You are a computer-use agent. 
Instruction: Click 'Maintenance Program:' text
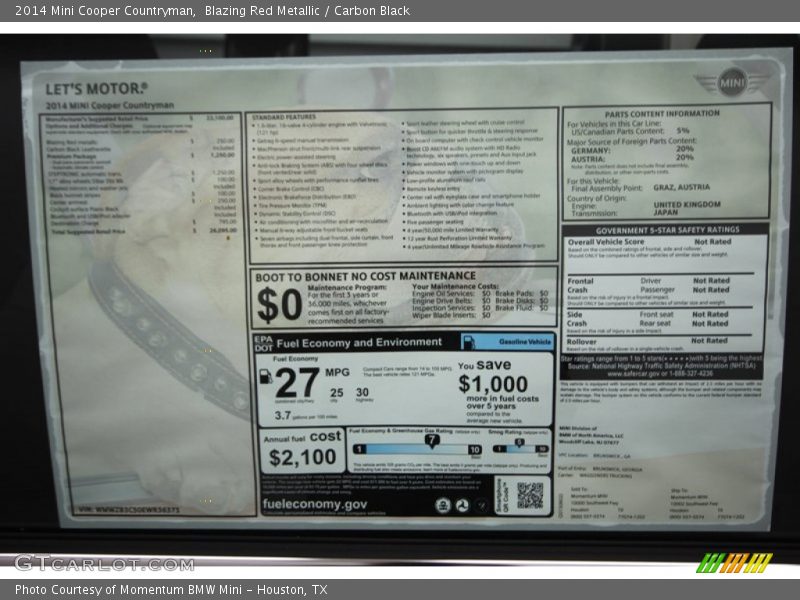347,288
